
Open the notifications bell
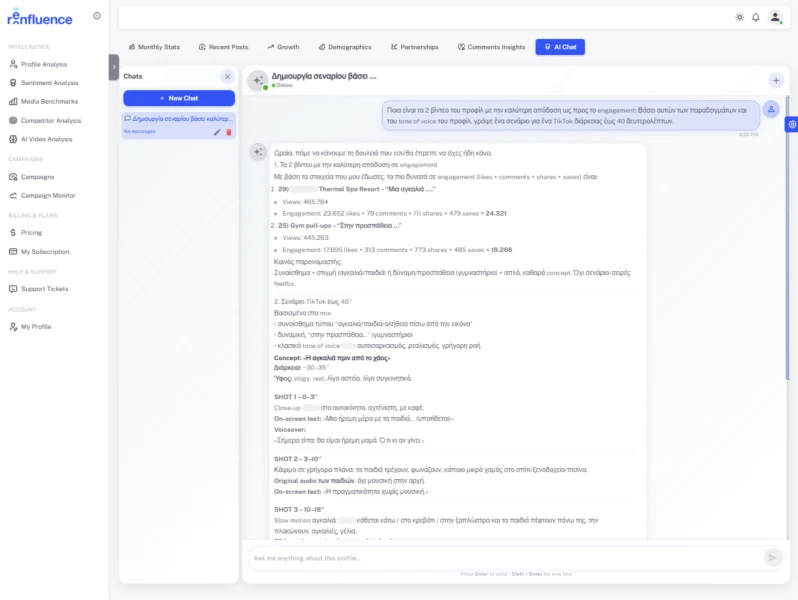(x=755, y=17)
